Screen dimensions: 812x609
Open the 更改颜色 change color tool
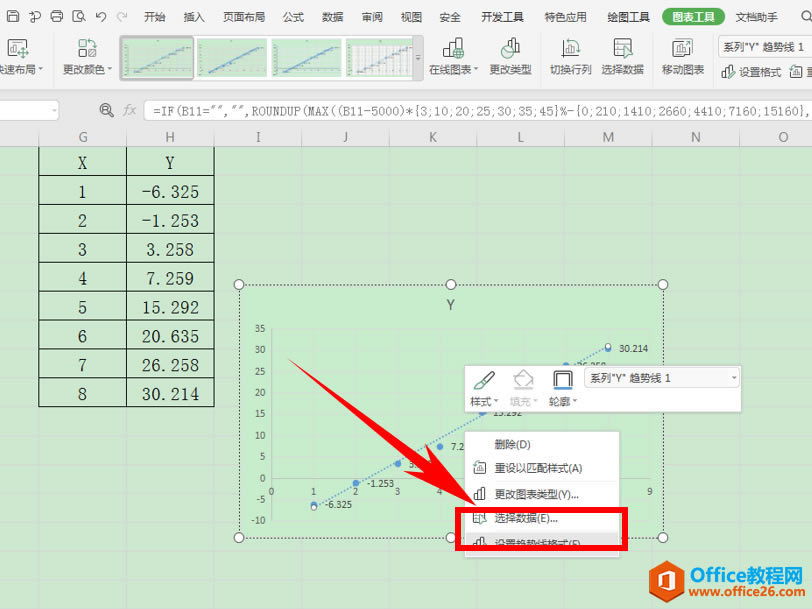pyautogui.click(x=87, y=56)
